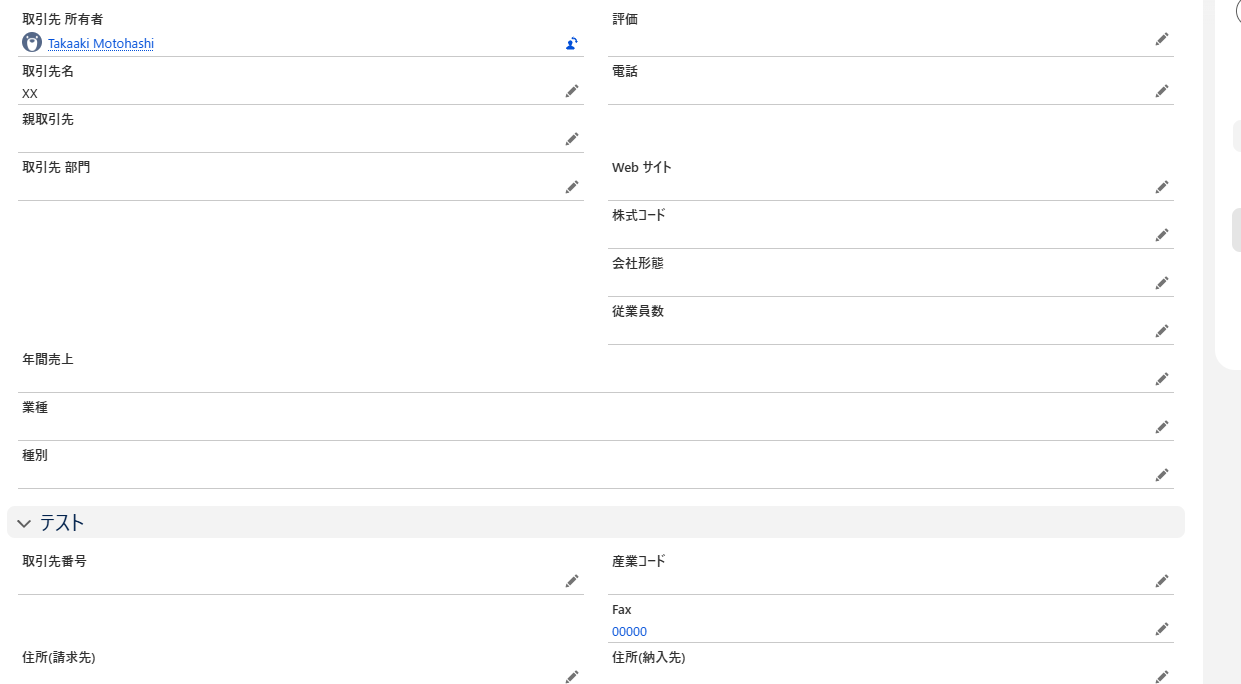
Task: Click the 産業コード edit pencil
Action: click(1162, 581)
